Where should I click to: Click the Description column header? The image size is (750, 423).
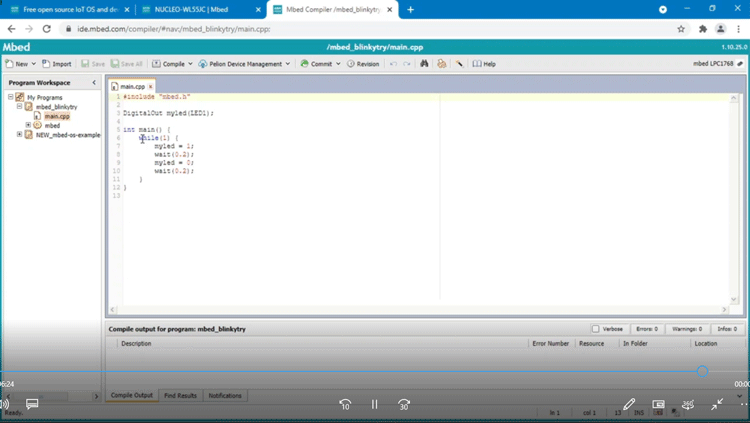pos(136,344)
